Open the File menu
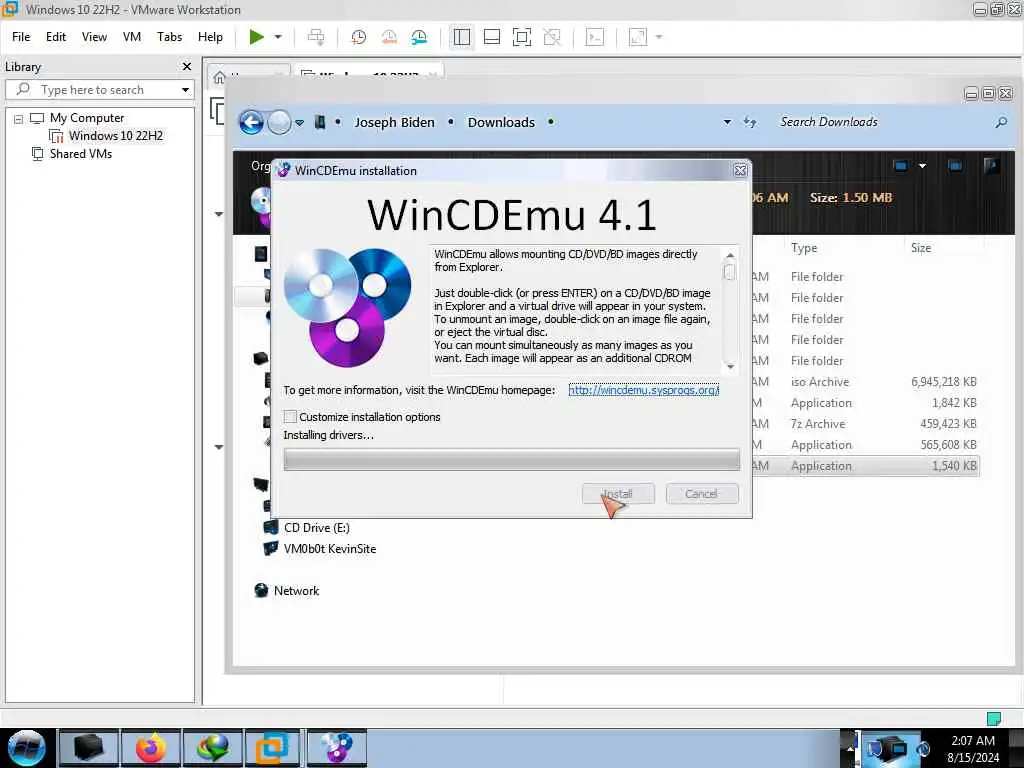The image size is (1024, 768). click(21, 37)
